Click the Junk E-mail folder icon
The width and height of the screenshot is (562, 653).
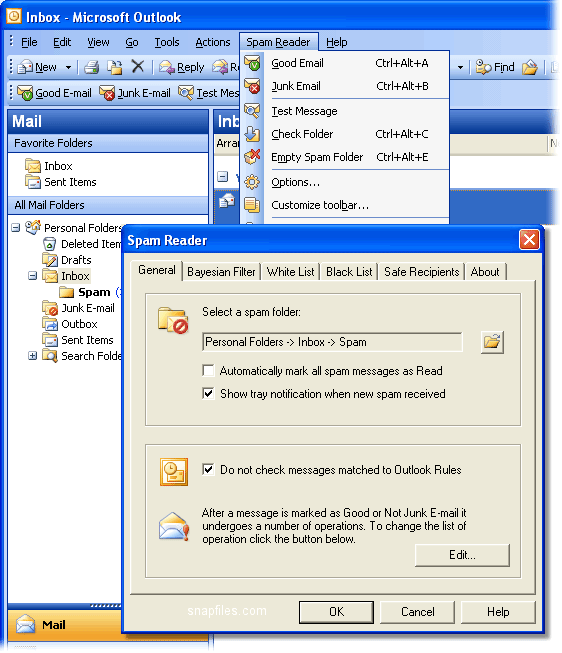pos(50,308)
